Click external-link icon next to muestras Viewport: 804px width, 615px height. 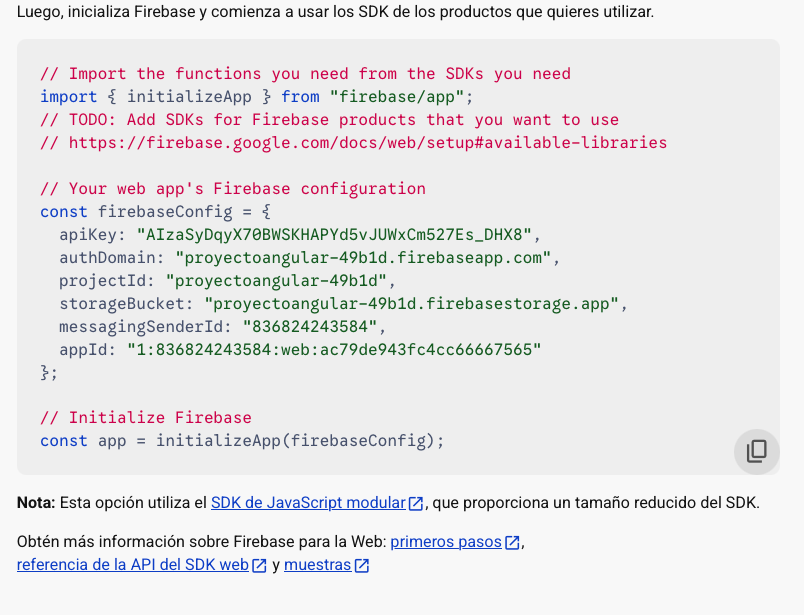(362, 565)
